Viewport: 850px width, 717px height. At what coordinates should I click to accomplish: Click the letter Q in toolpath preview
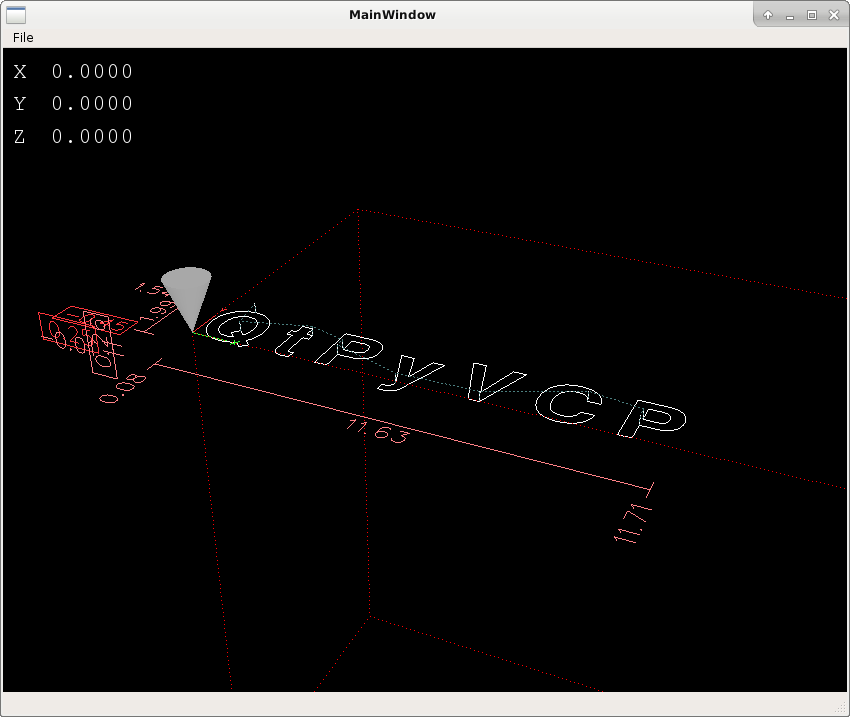[238, 328]
